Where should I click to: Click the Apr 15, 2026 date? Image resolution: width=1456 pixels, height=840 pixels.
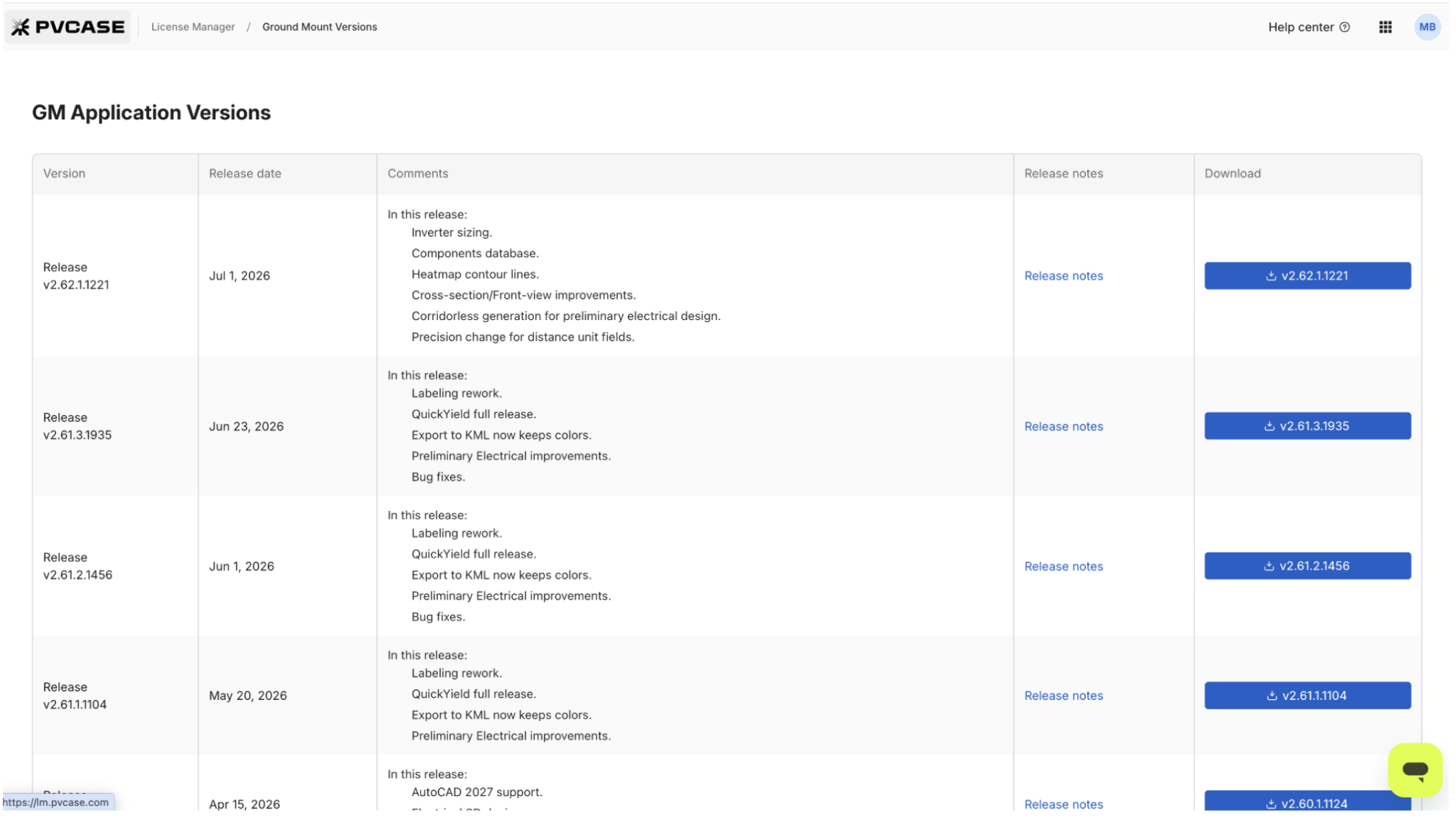pyautogui.click(x=244, y=804)
